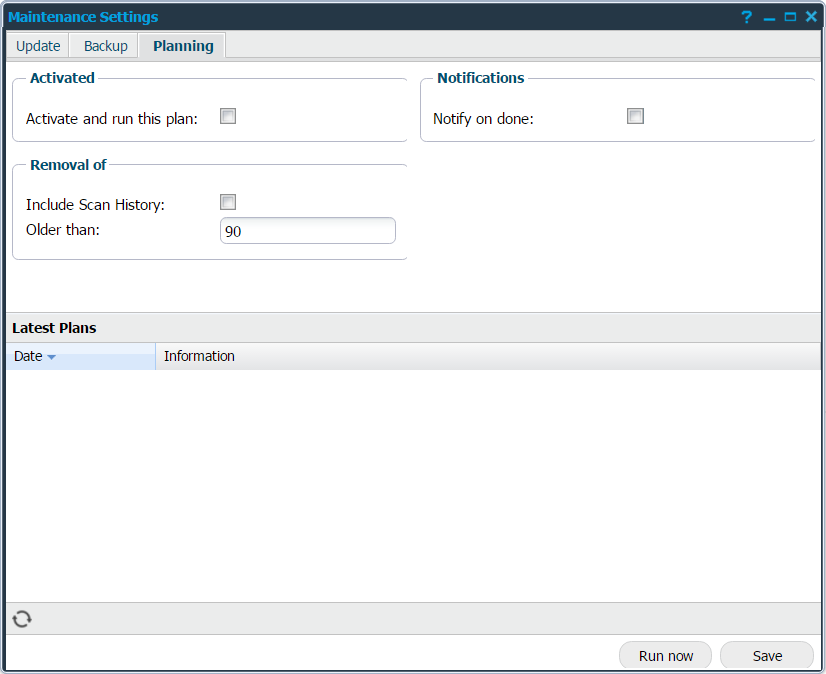Viewport: 826px width, 674px height.
Task: Enable the Activate and run this plan checkbox
Action: tap(228, 116)
